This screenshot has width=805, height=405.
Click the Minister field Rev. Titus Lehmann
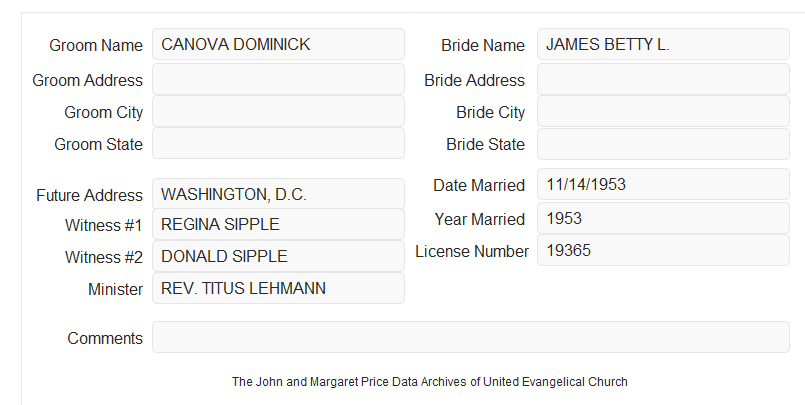pos(278,288)
